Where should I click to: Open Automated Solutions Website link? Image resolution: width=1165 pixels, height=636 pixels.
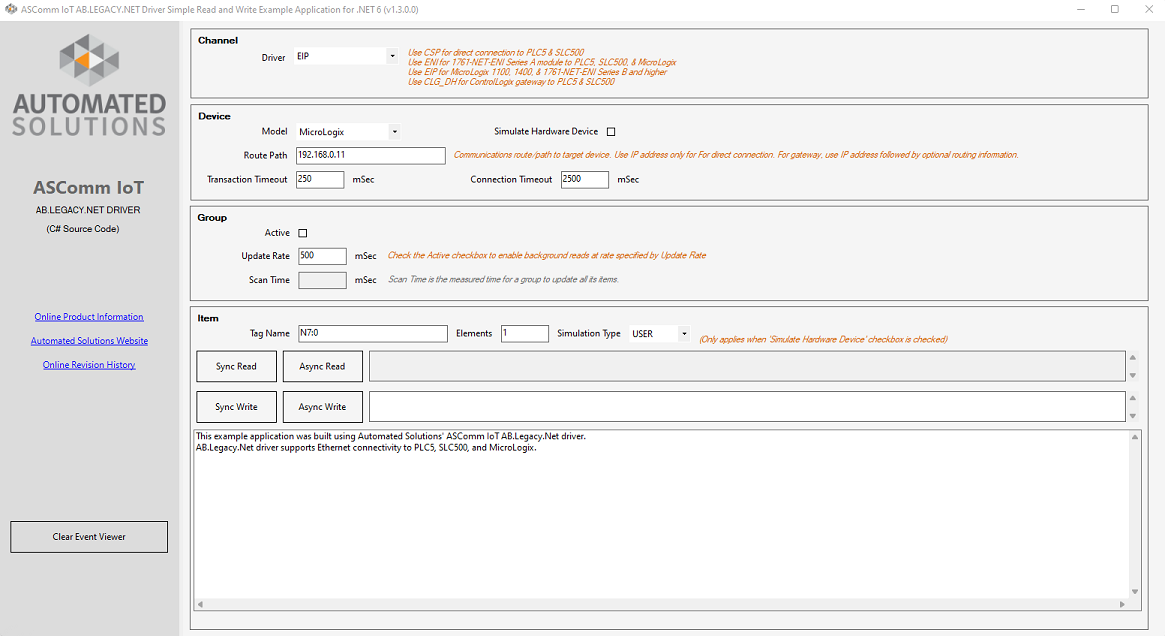coord(89,340)
